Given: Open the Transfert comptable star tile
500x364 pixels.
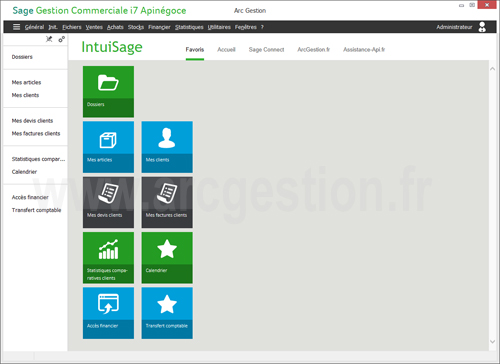Looking at the screenshot, I should tap(167, 313).
